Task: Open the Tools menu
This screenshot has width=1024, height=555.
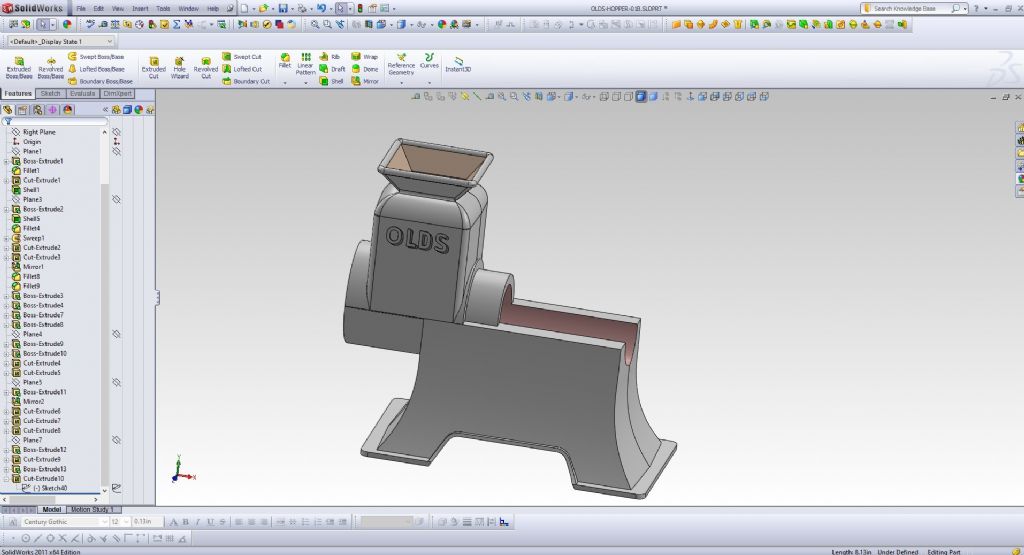Action: [x=163, y=8]
